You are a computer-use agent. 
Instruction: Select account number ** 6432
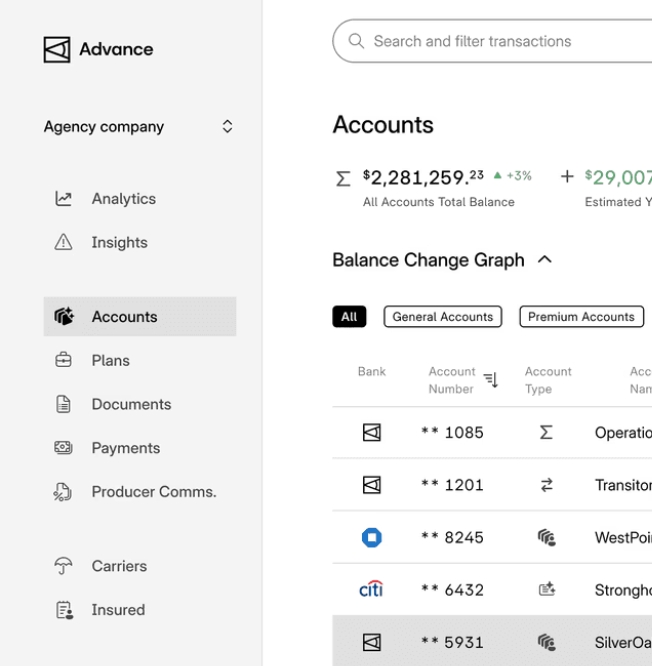452,590
